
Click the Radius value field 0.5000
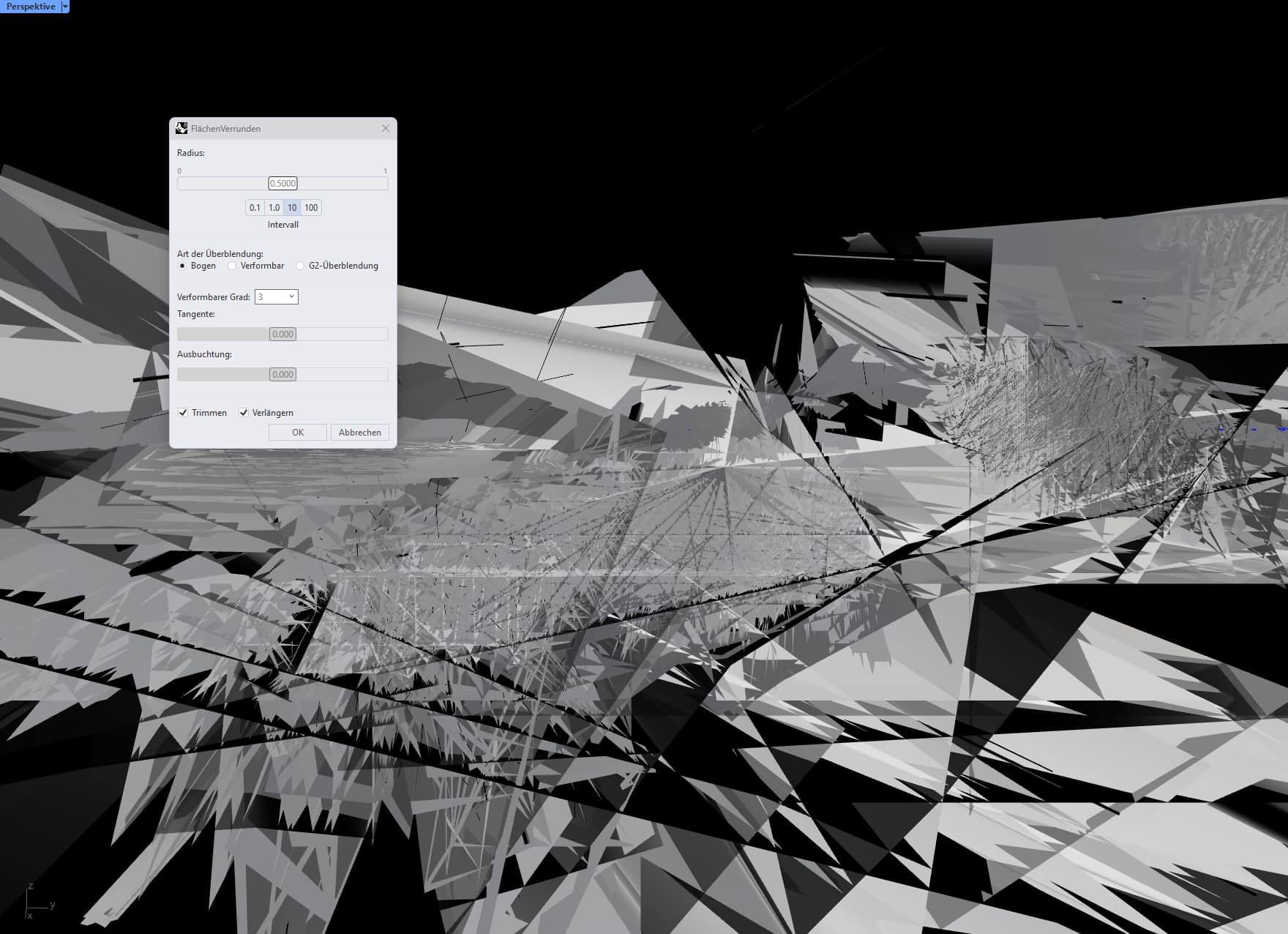282,184
